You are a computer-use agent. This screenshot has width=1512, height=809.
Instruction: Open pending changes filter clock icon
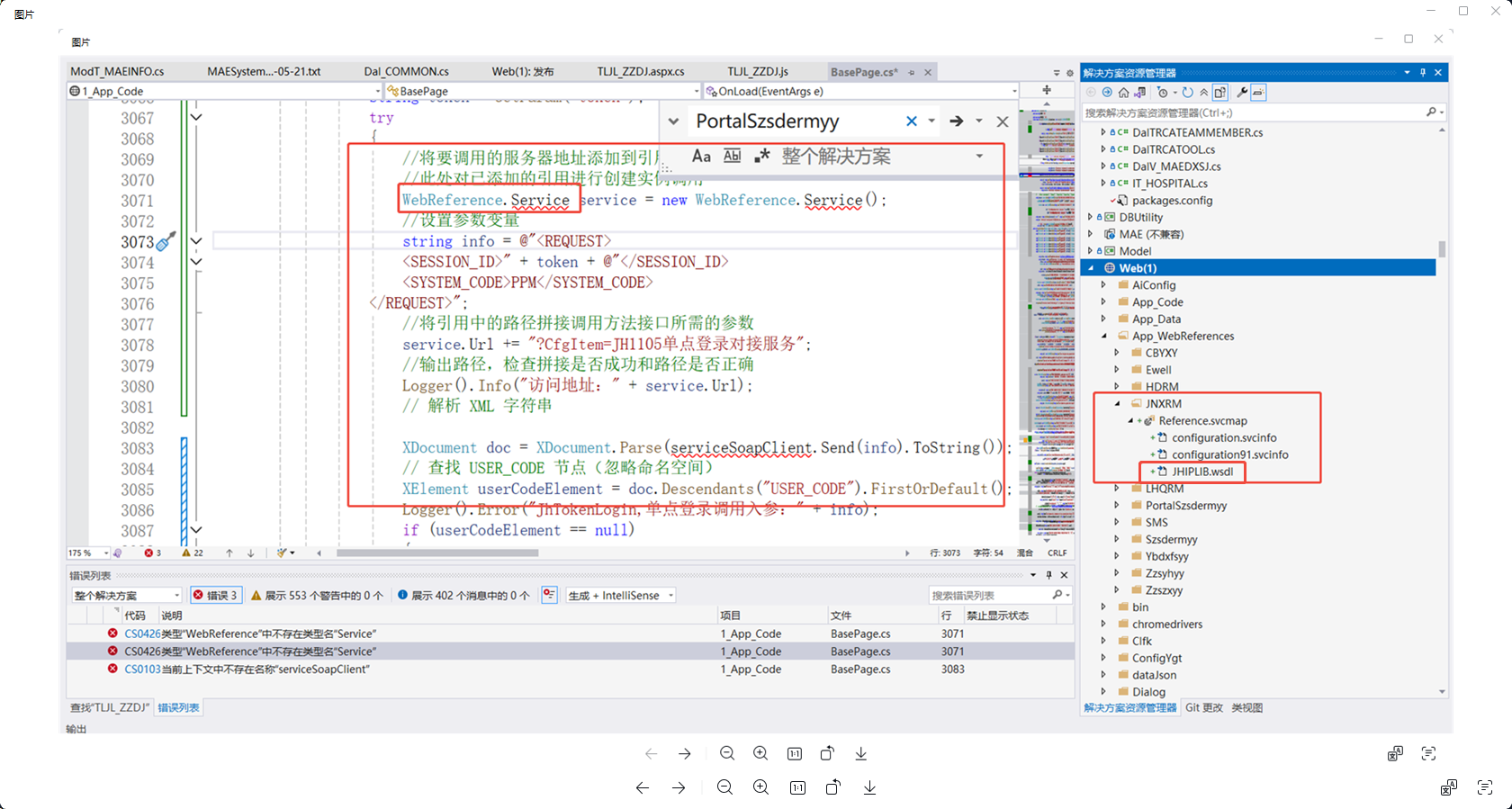click(1162, 93)
